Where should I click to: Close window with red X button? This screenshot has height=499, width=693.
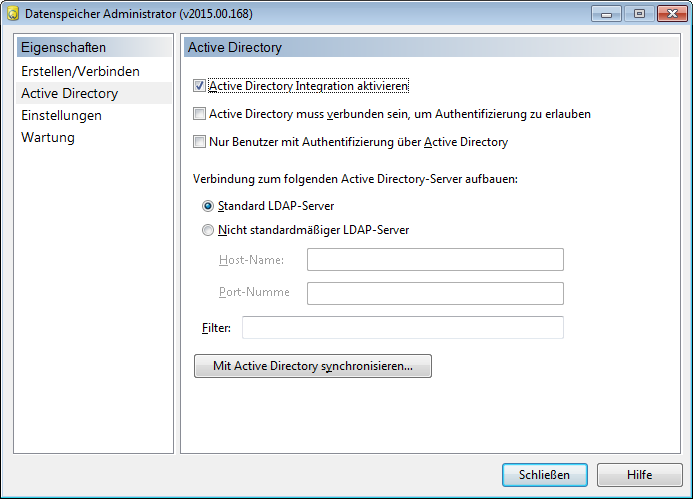(x=672, y=14)
